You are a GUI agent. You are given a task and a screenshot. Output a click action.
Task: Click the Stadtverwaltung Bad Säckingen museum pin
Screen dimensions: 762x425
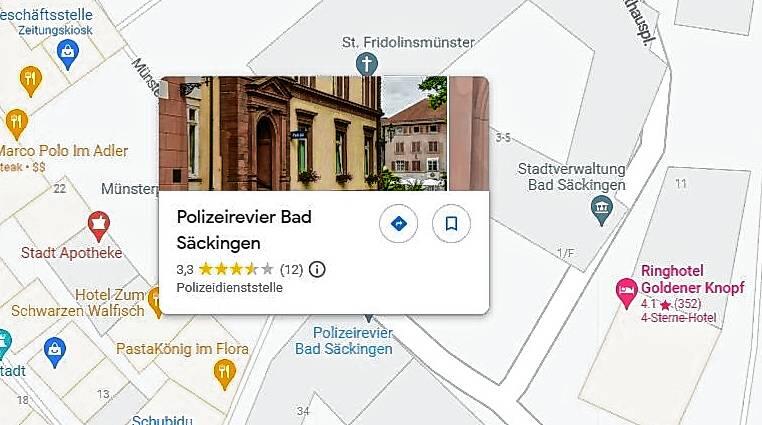point(602,210)
